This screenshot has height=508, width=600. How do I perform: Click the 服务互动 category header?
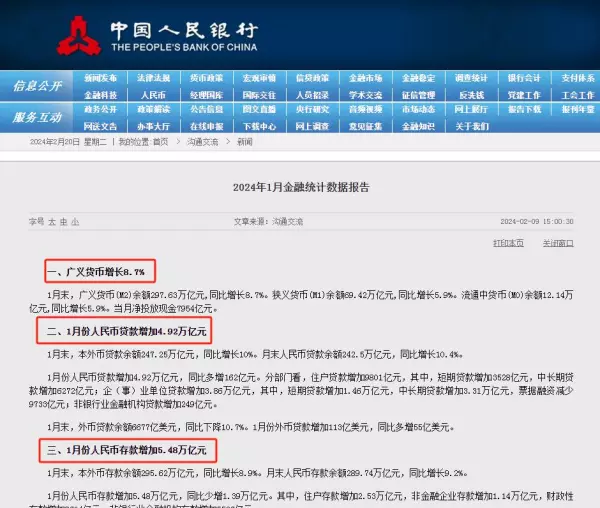[x=37, y=117]
